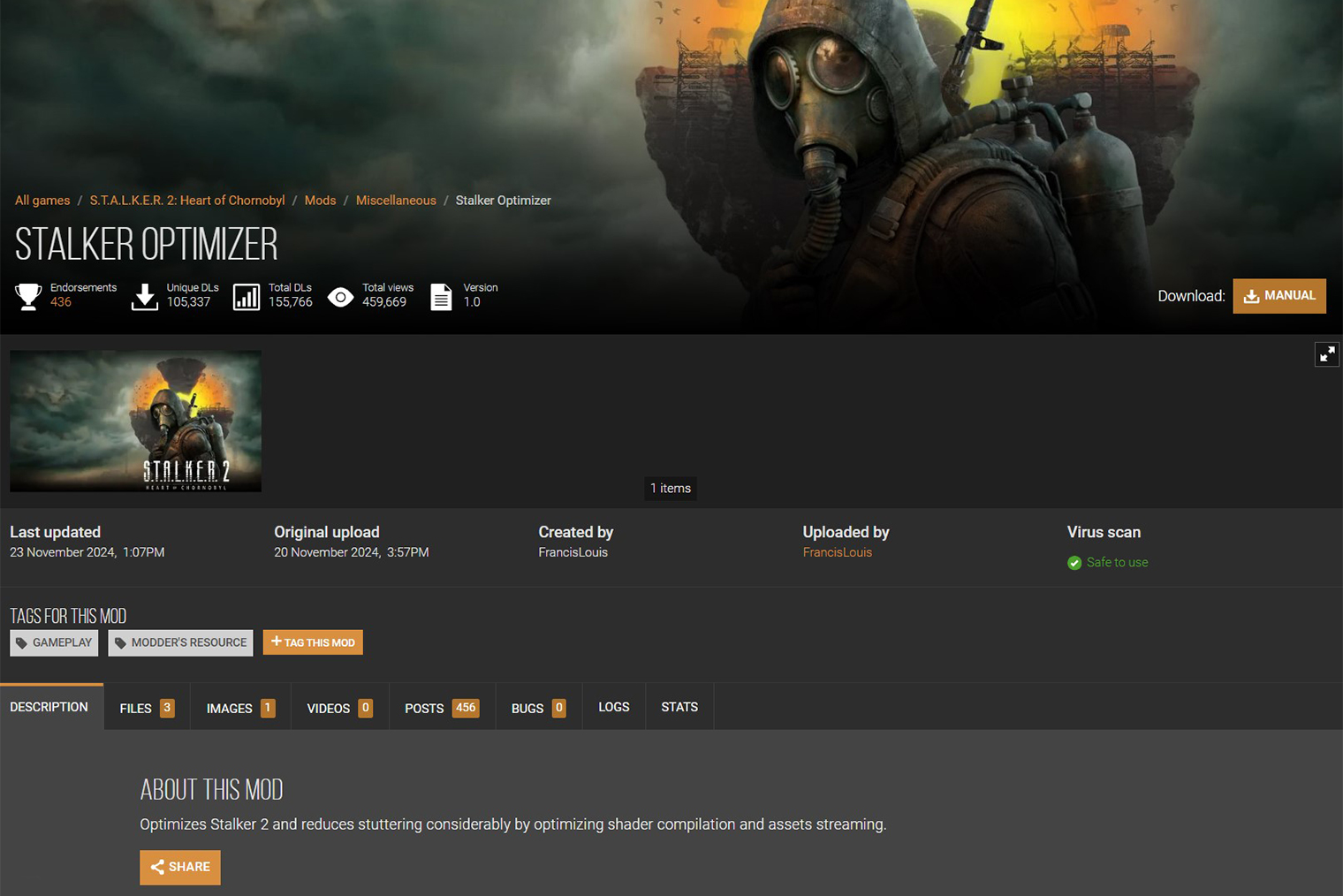Open the S.T.A.L.K.E.R. 2 gallery thumbnail
Viewport: 1343px width, 896px height.
[x=135, y=421]
